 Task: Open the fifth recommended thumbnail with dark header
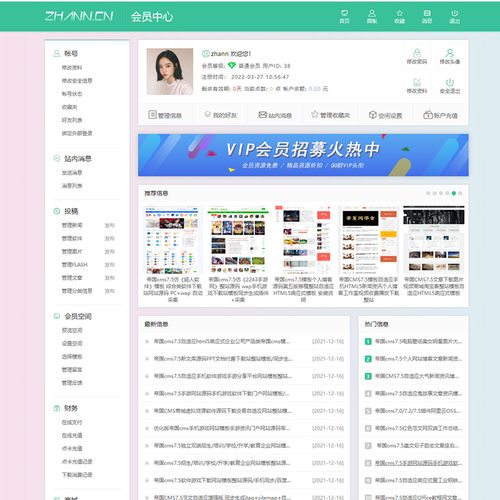point(434,240)
